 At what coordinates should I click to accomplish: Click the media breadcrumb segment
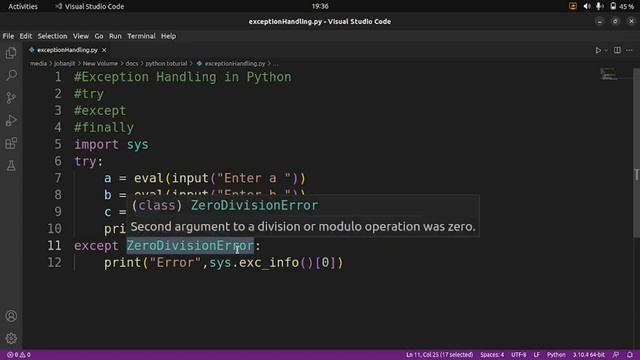[x=38, y=64]
